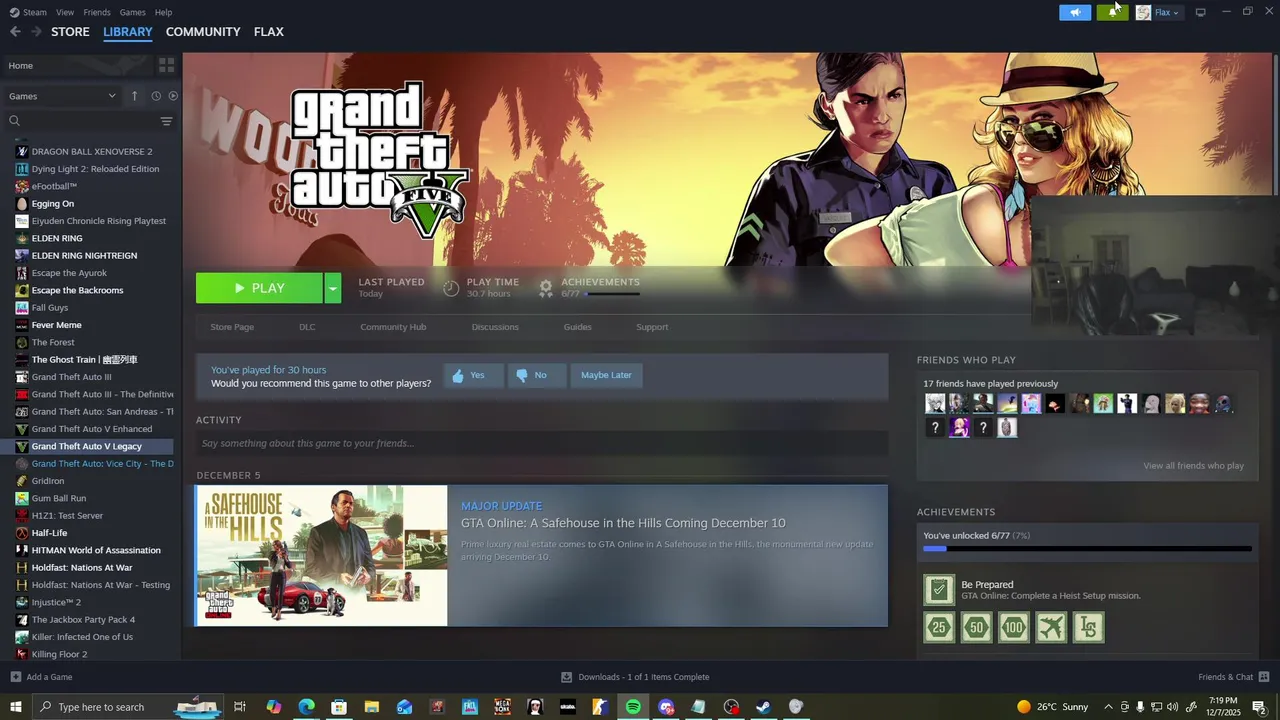Open the Guides link

(577, 327)
